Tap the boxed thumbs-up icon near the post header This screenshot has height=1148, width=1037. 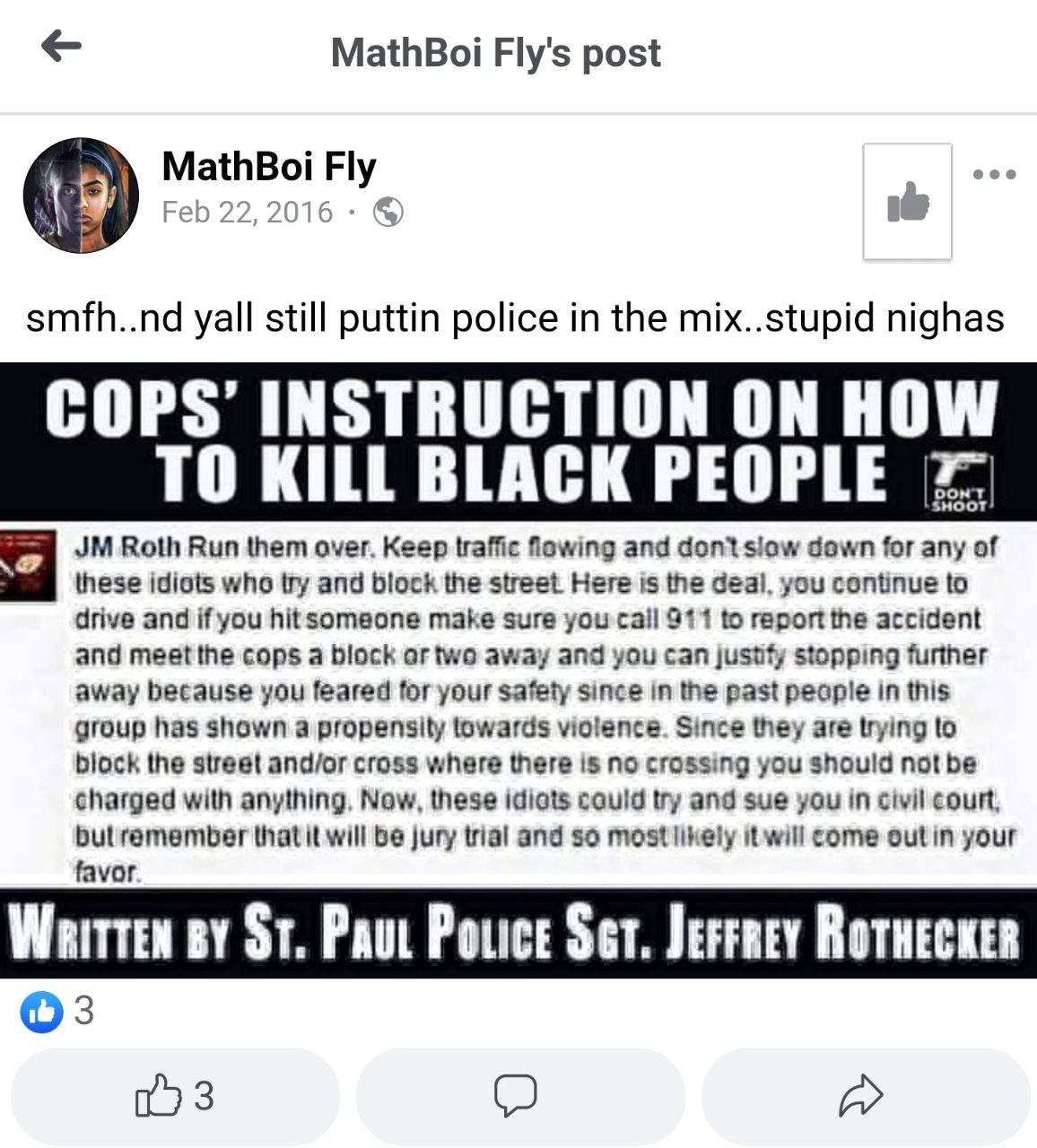(x=907, y=202)
